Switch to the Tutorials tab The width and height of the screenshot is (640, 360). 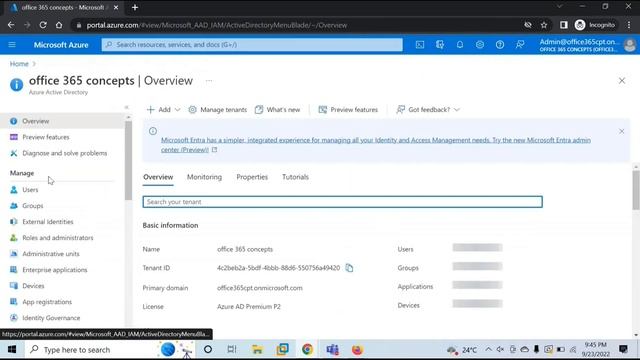click(x=295, y=177)
